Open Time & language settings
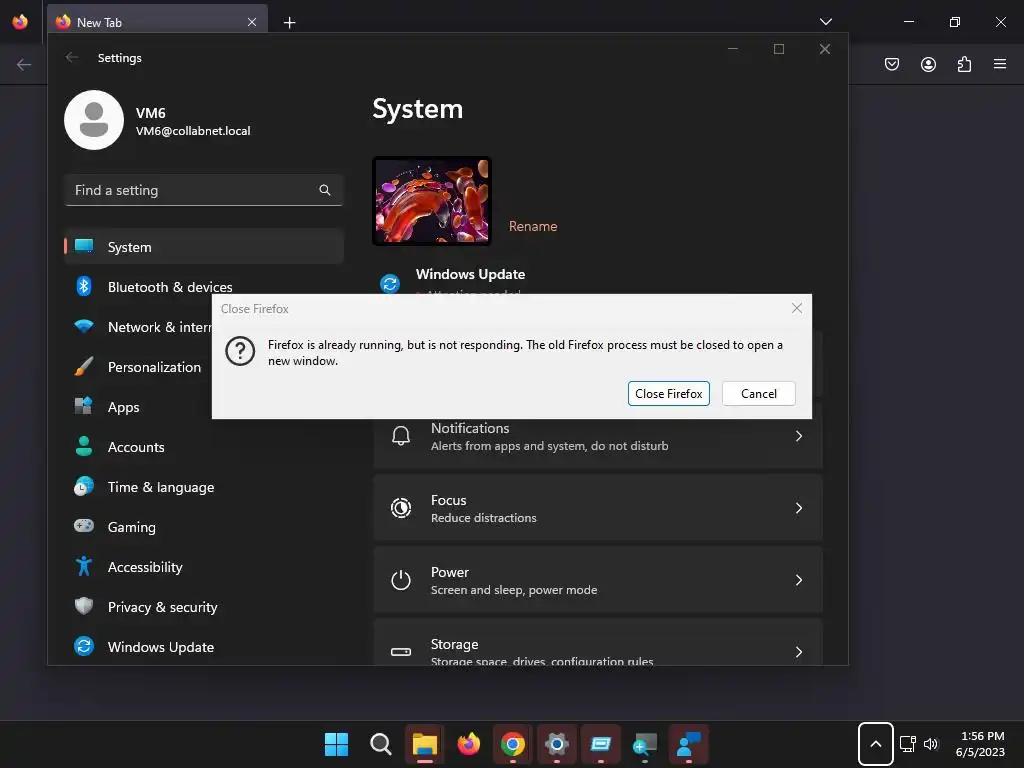Viewport: 1024px width, 768px height. click(x=204, y=487)
